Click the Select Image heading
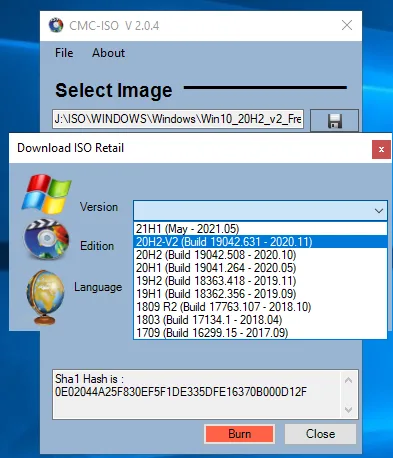This screenshot has height=458, width=393. coord(114,90)
